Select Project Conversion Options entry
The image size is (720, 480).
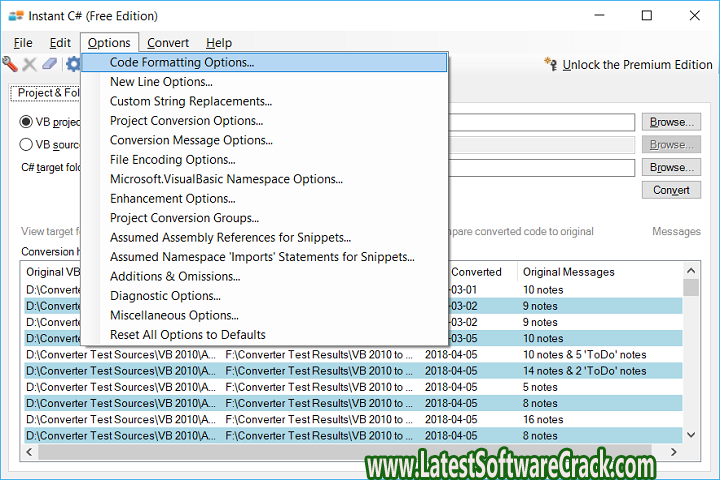pyautogui.click(x=264, y=121)
